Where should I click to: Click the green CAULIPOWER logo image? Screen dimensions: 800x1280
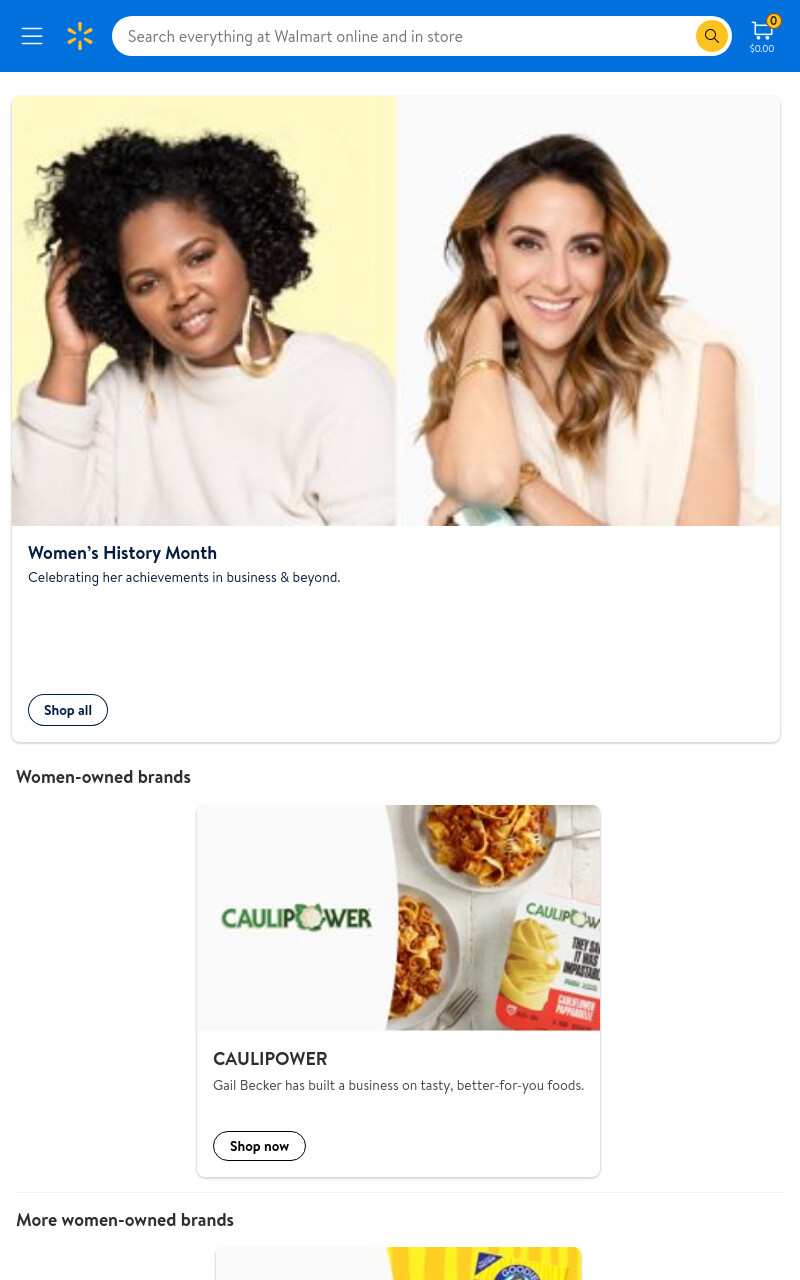[296, 918]
